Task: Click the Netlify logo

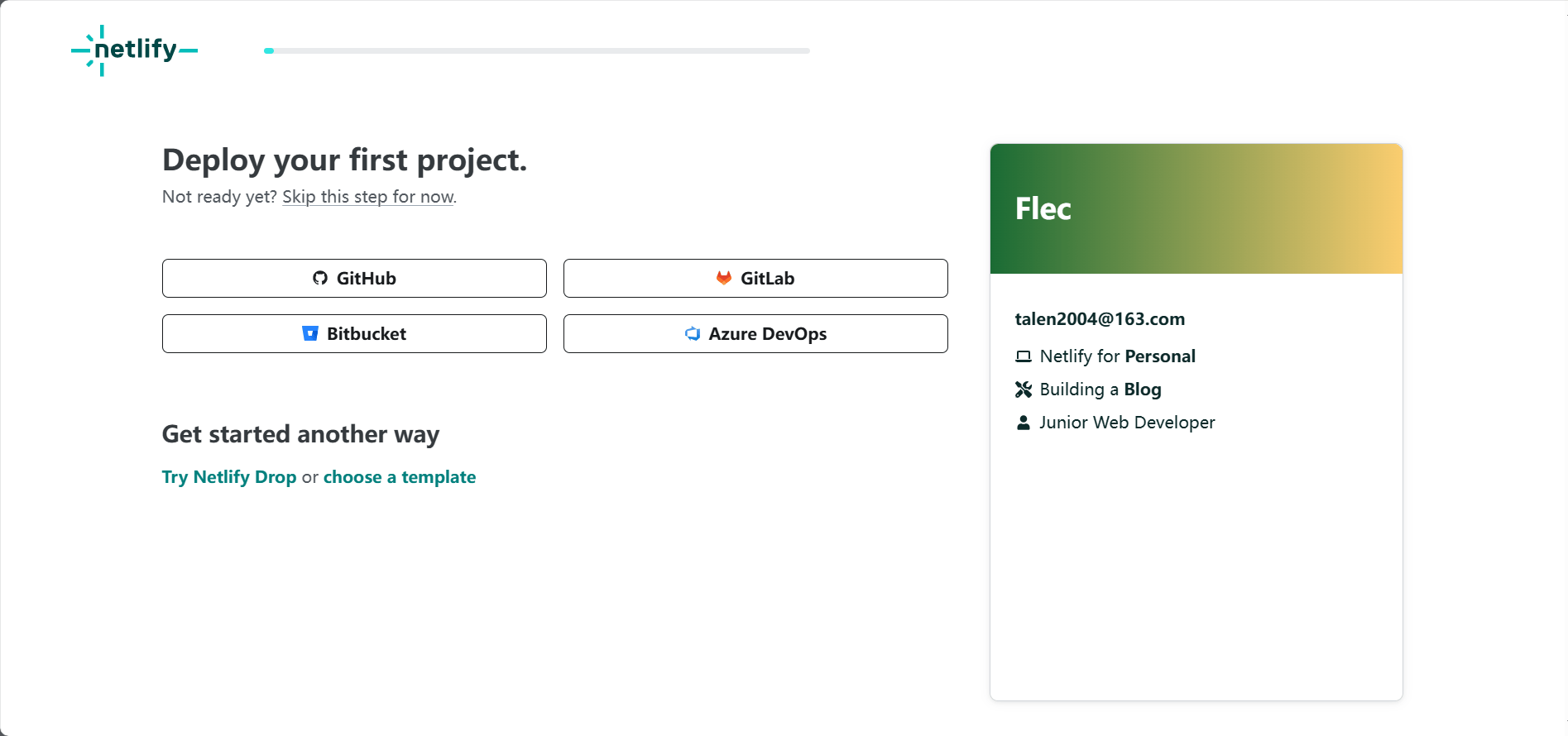Action: pyautogui.click(x=134, y=50)
